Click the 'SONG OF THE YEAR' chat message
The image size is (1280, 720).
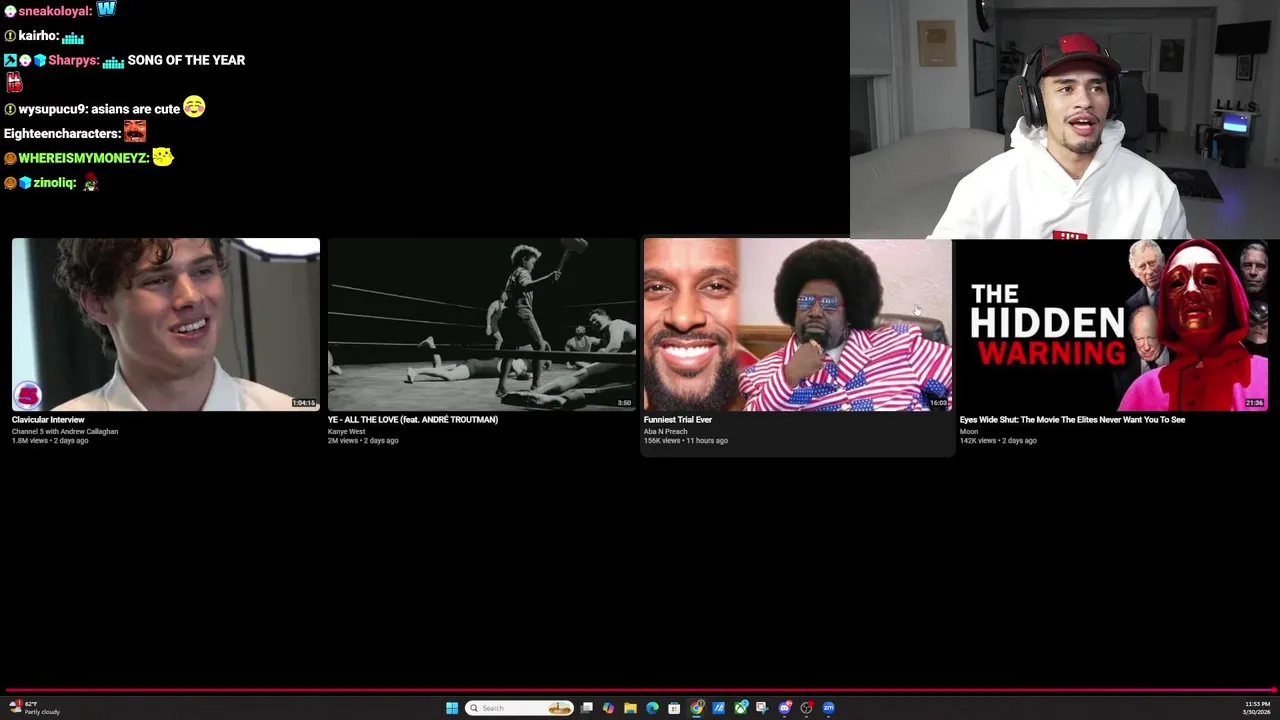(186, 60)
